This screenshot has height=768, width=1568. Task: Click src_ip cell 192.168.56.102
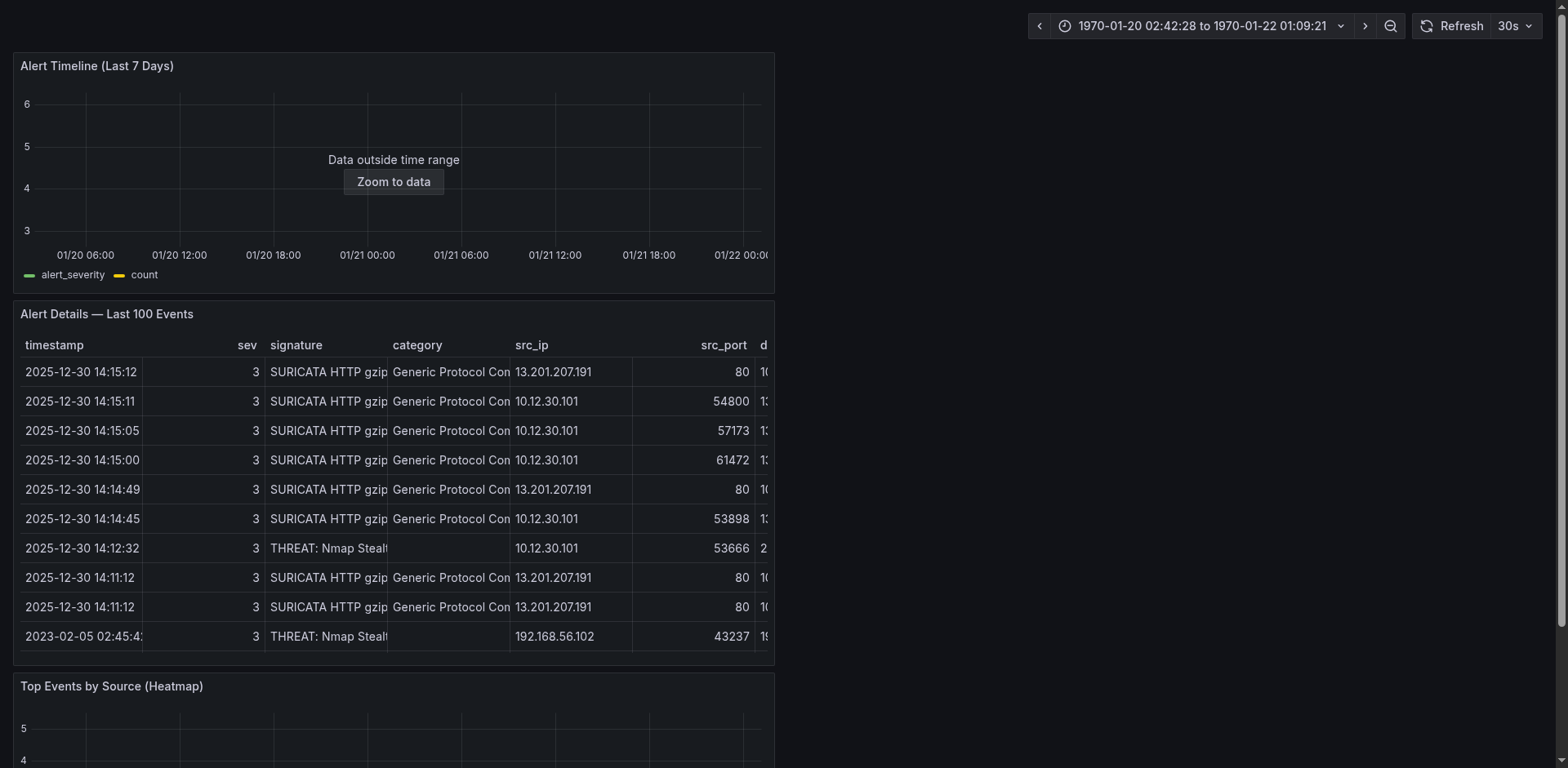click(571, 637)
